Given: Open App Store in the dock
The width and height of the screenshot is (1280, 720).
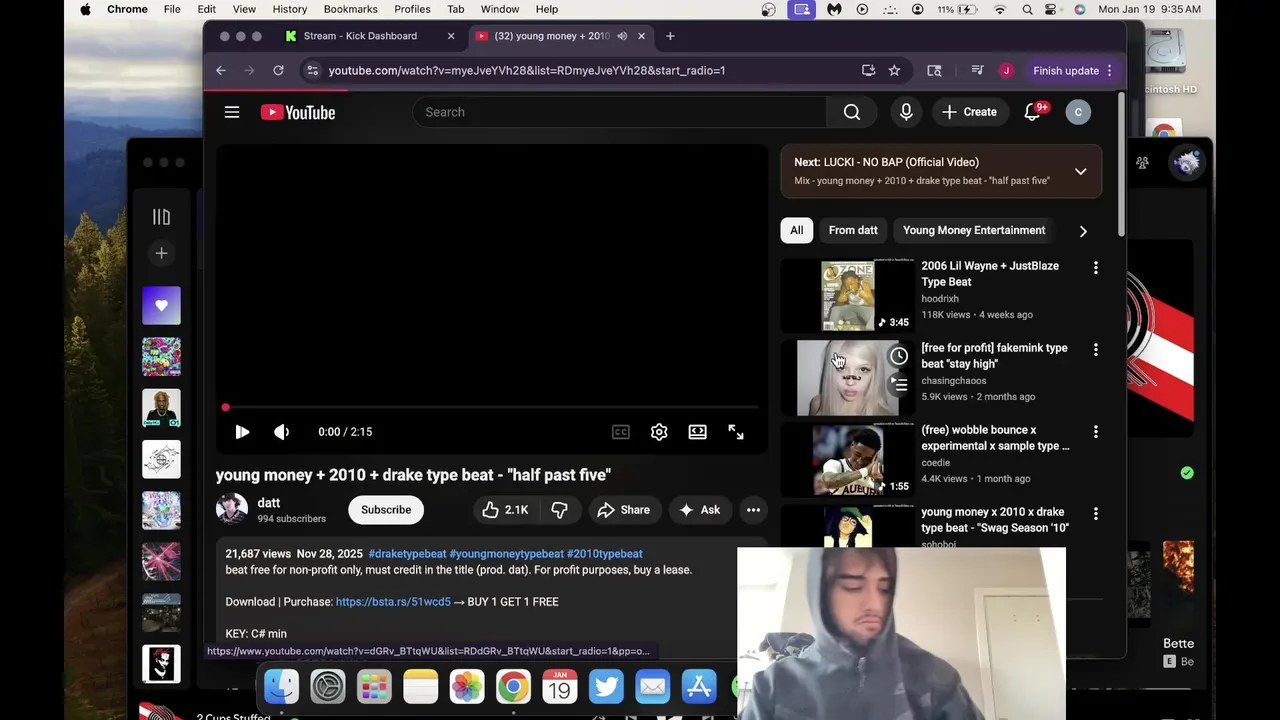Looking at the screenshot, I should pyautogui.click(x=699, y=687).
